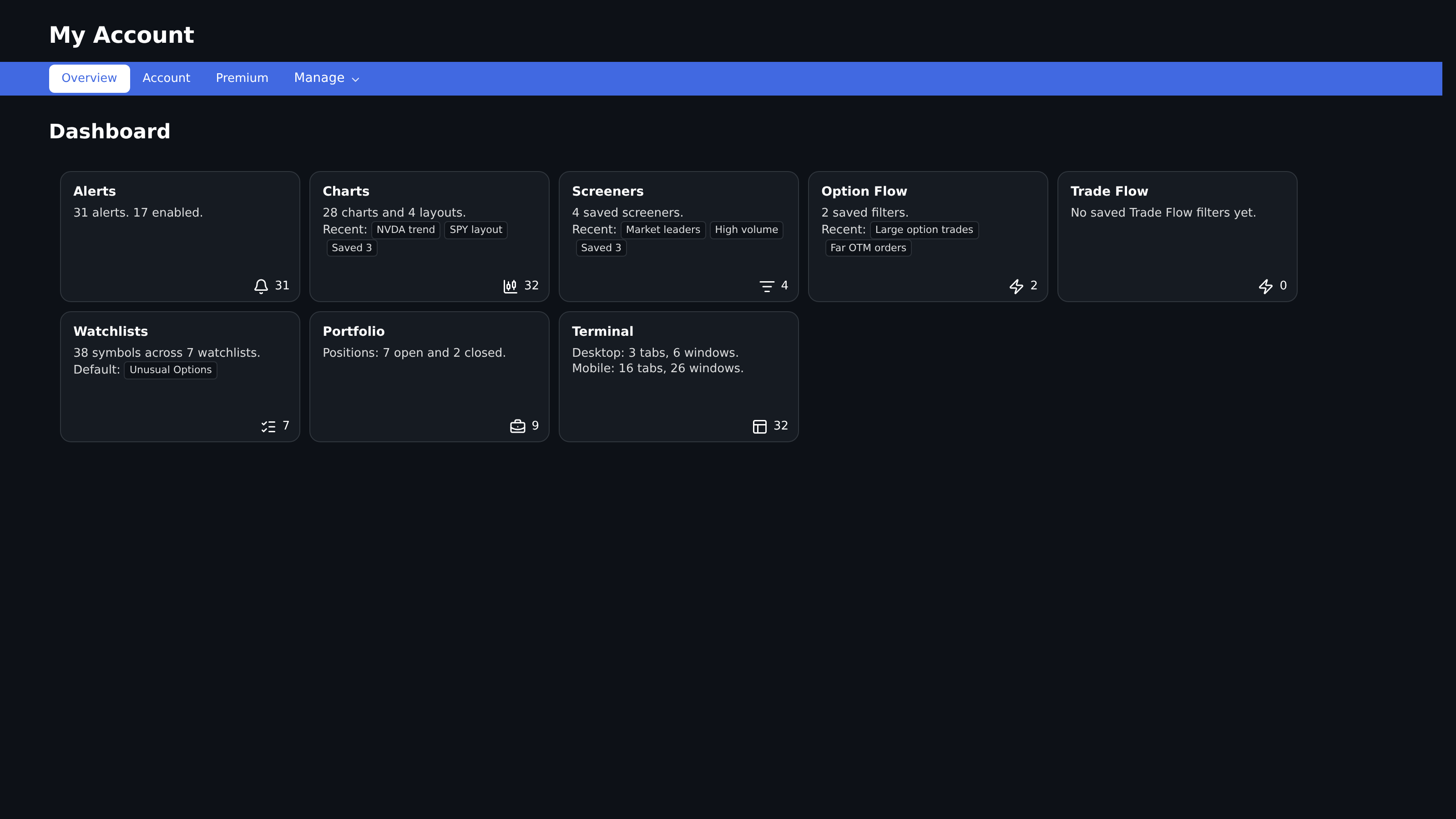Click 'Positions: 7 open and 2 closed.' text
This screenshot has width=1456, height=819.
click(414, 353)
